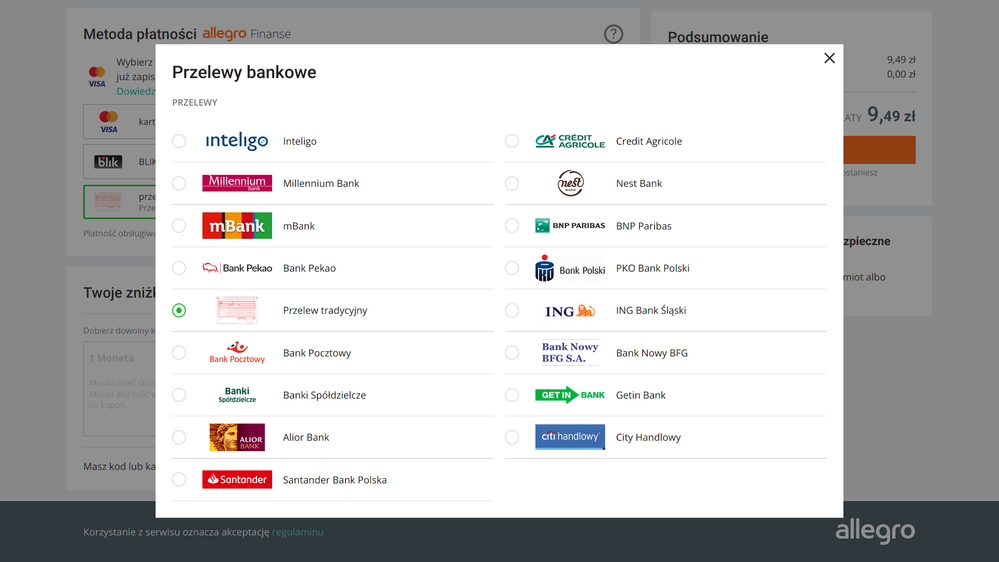
Task: Close the Przelewy bankowe dialog
Action: [x=829, y=58]
